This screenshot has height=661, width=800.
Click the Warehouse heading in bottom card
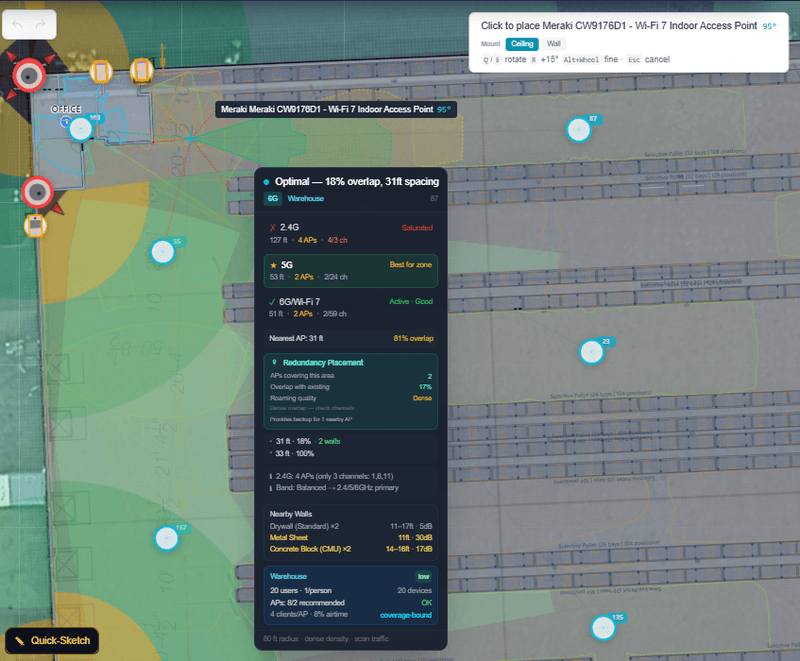pos(288,576)
